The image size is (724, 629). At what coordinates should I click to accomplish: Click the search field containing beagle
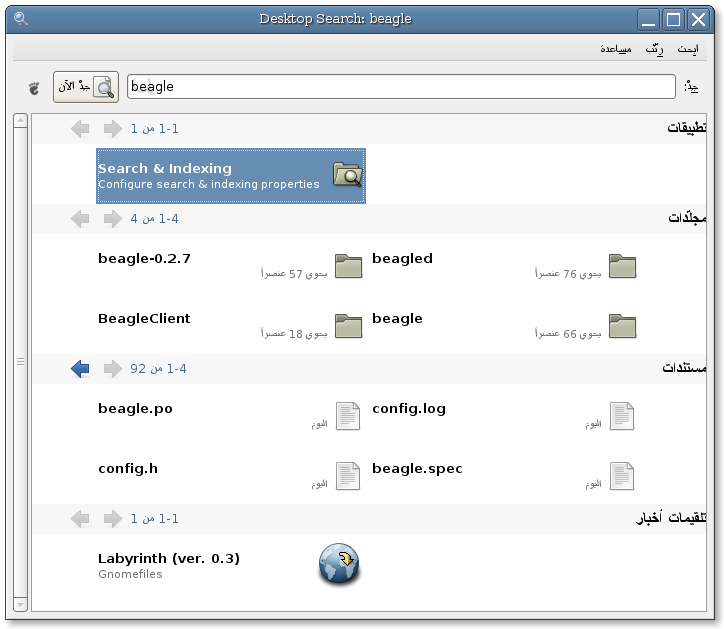pos(401,87)
